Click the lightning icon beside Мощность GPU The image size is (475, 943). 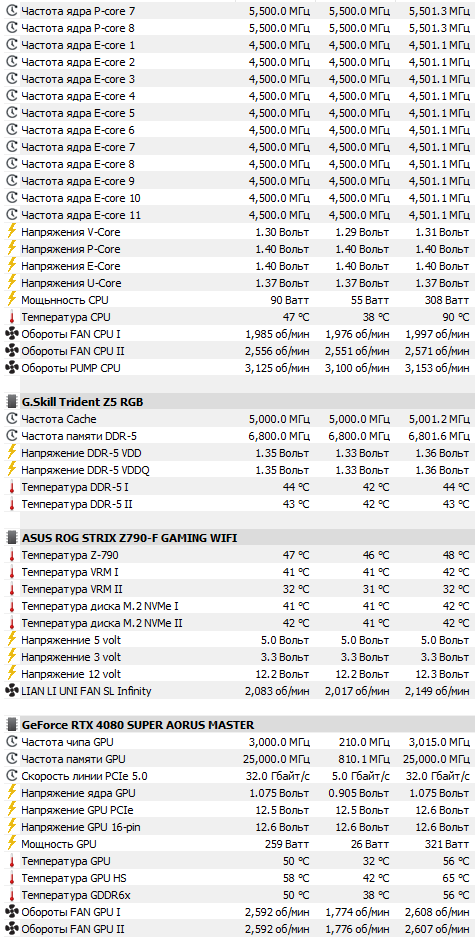[11, 844]
